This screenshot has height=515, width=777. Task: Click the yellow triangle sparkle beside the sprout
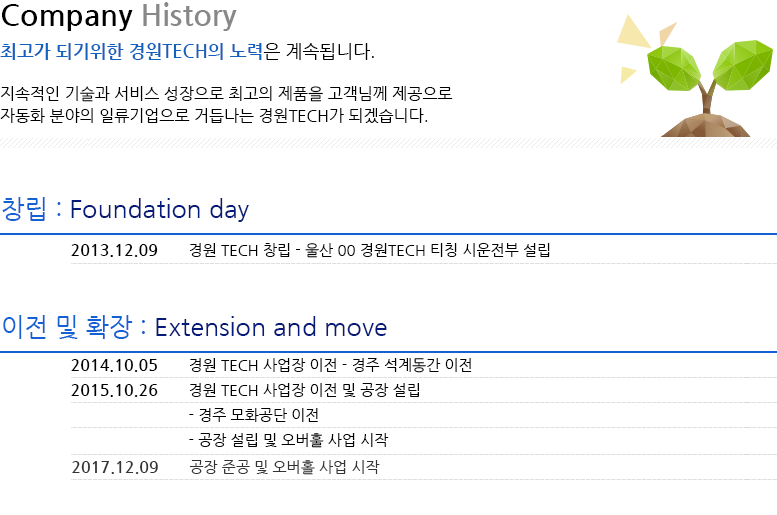coord(632,32)
